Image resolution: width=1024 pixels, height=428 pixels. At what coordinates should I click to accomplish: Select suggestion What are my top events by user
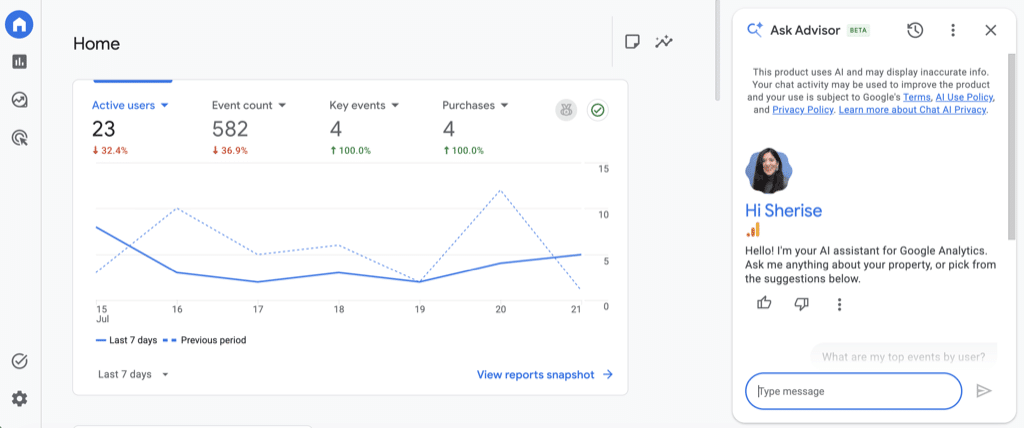click(x=903, y=357)
